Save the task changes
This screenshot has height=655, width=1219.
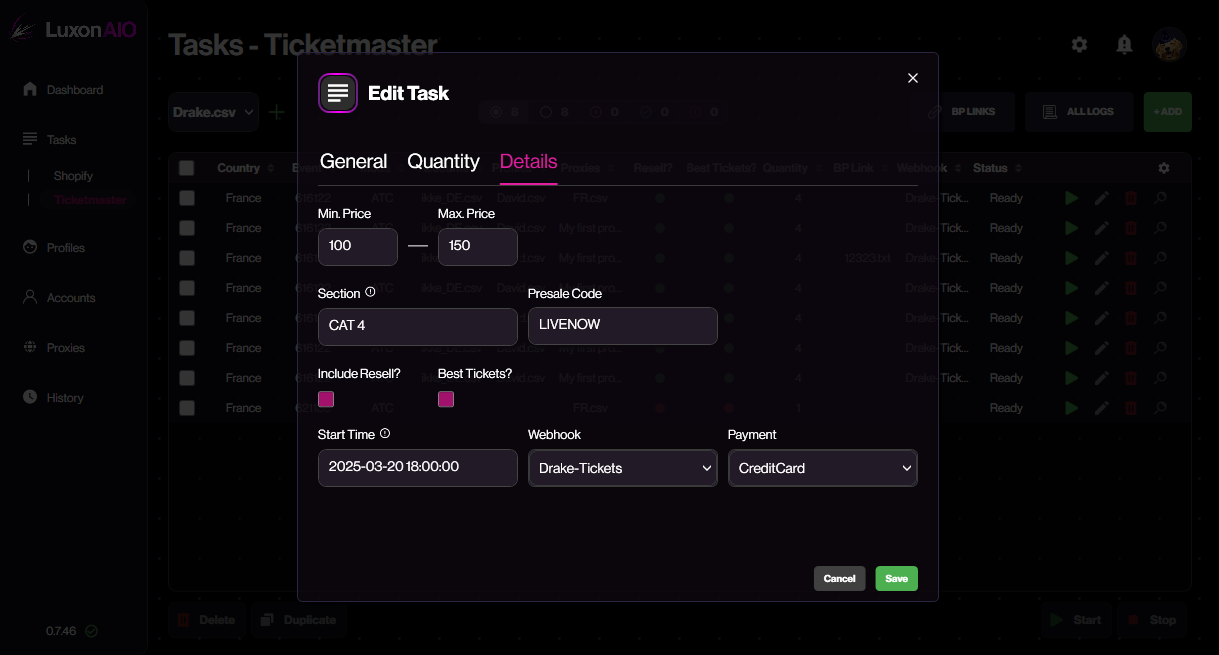pos(896,579)
